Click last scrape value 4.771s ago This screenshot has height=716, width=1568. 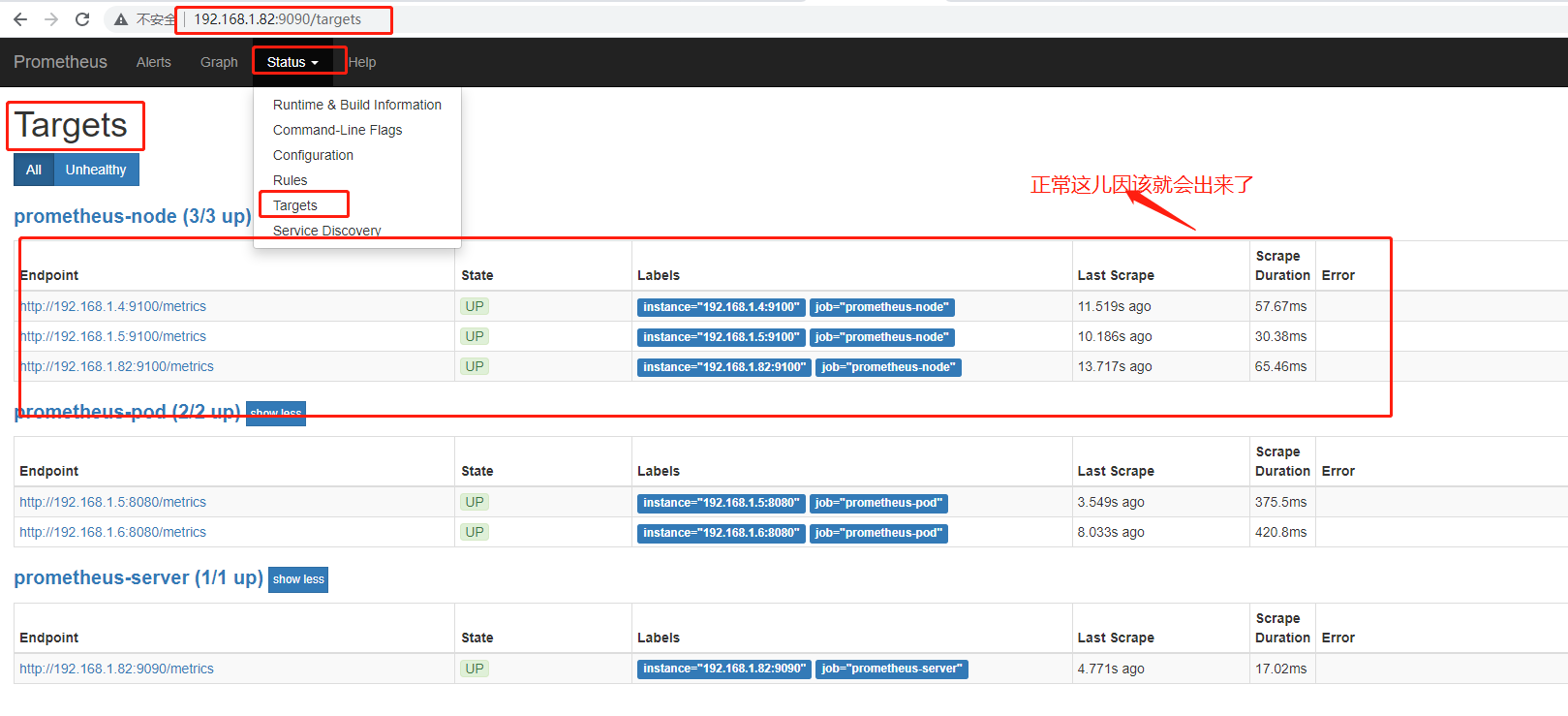pos(1111,669)
